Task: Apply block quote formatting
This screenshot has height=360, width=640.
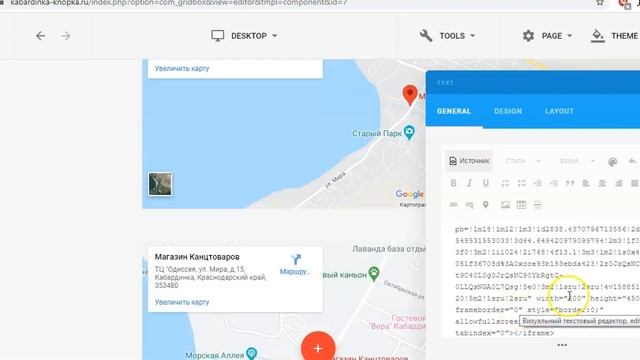Action: click(570, 183)
